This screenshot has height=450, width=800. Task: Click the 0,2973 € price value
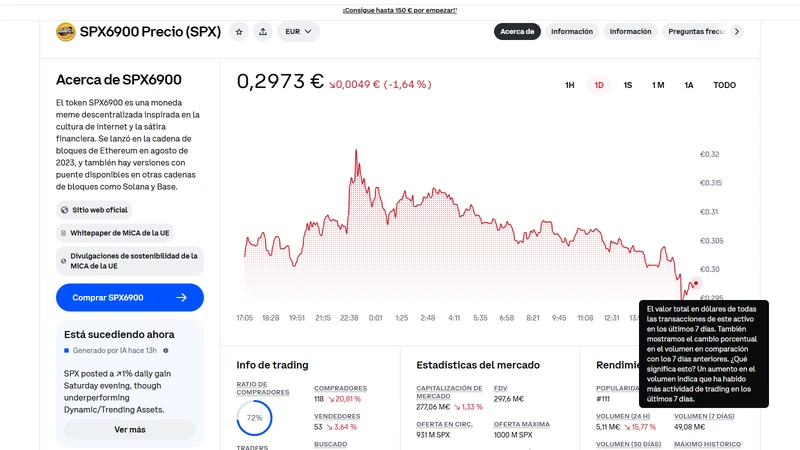(280, 82)
